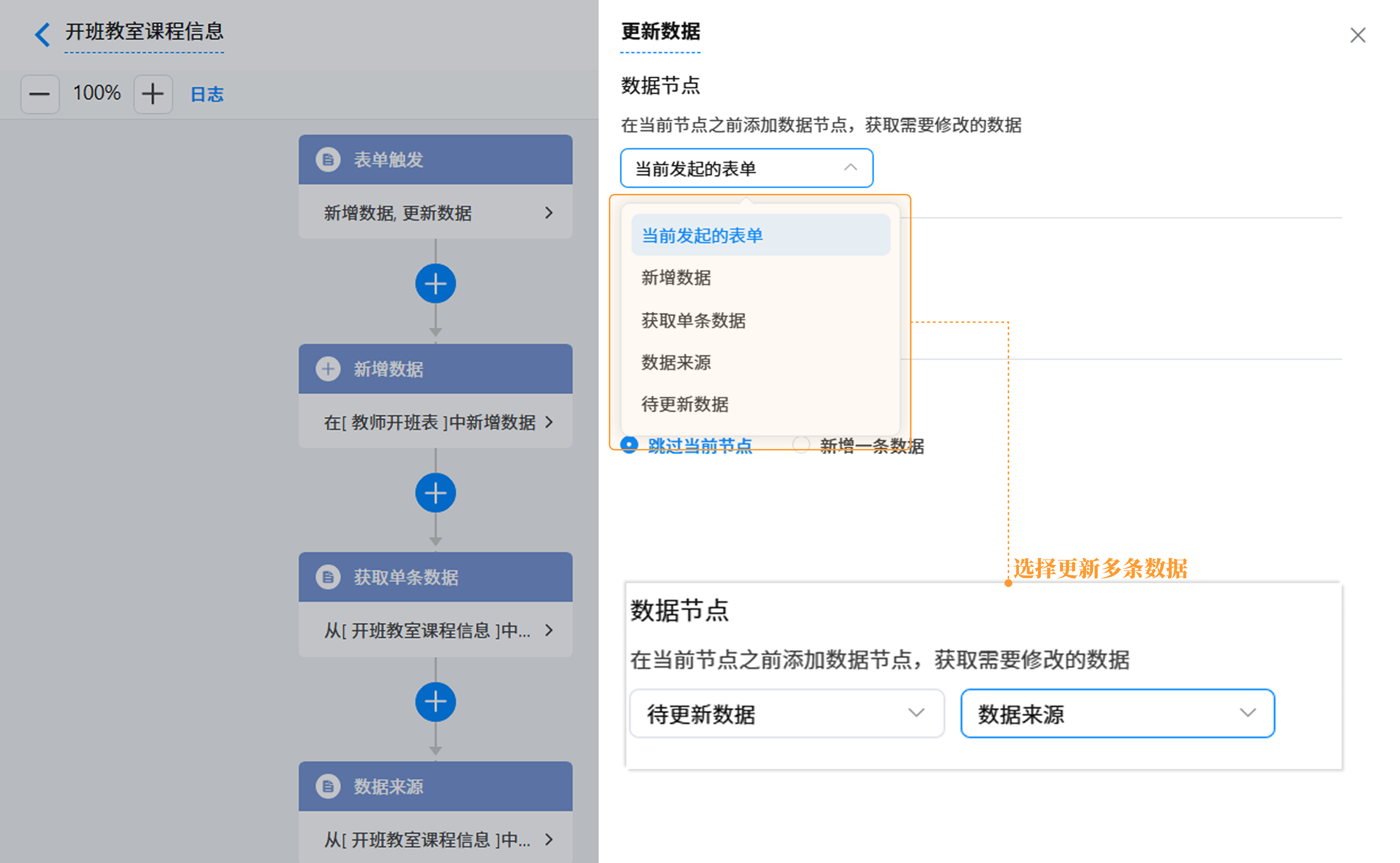Screen dimensions: 1400x863
Task: Select the 跳过当前节点 radio option
Action: (630, 445)
